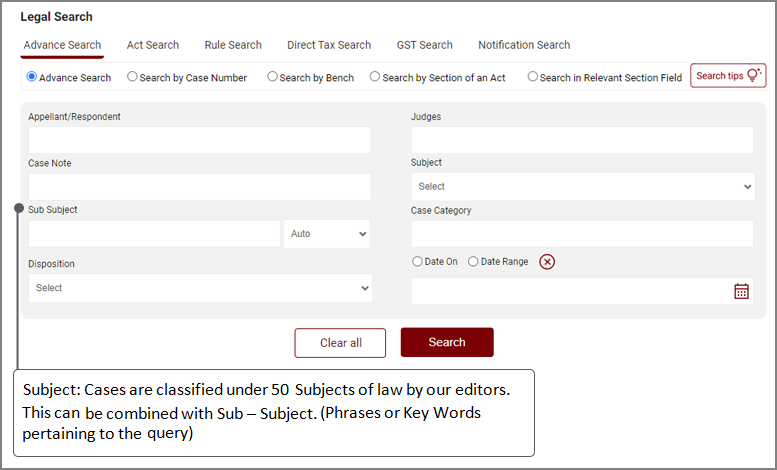Select Search in Relevant Section Field option
Screen dimensions: 777x470
(533, 77)
